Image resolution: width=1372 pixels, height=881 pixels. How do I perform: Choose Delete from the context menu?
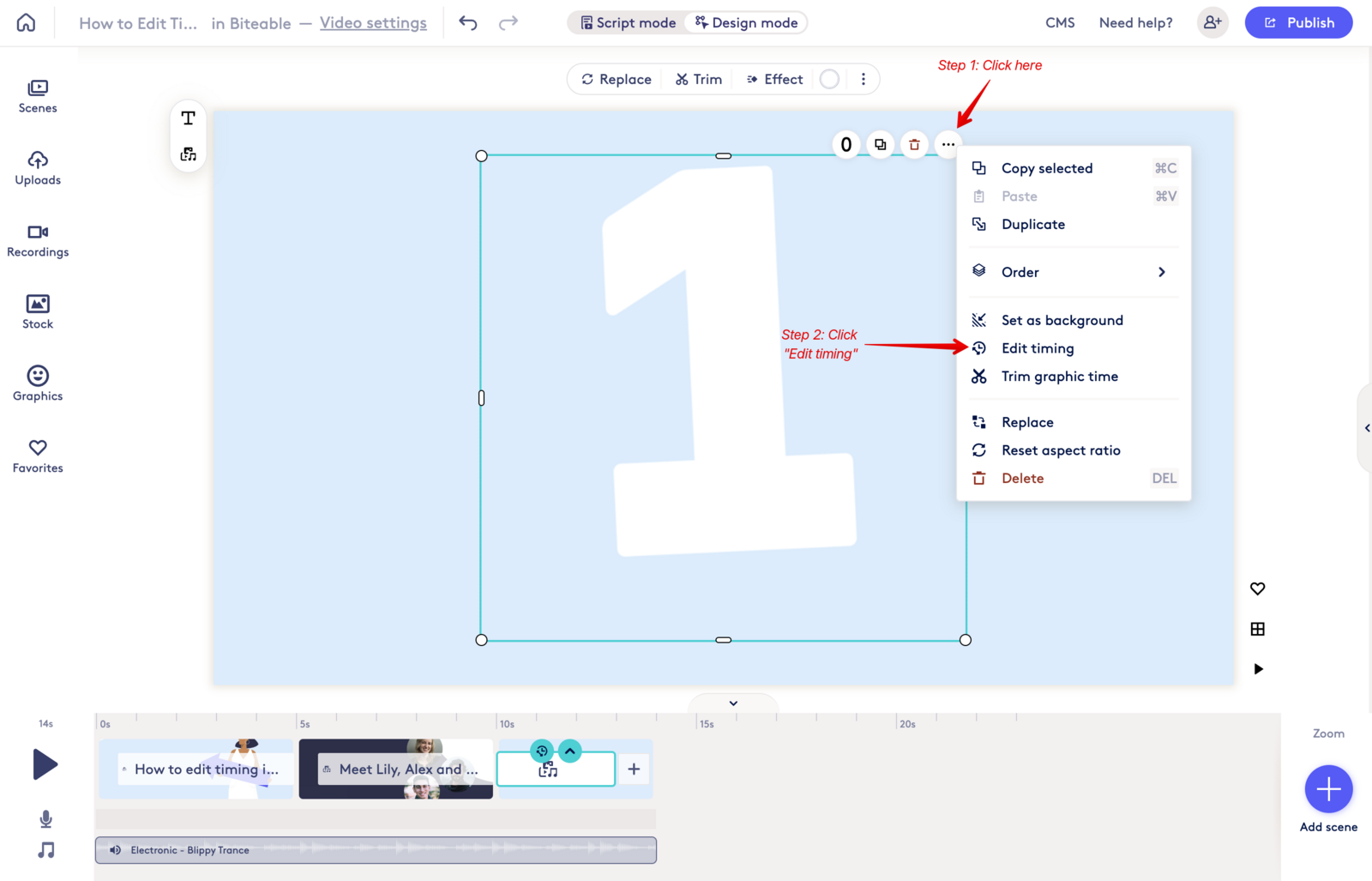1074,479
